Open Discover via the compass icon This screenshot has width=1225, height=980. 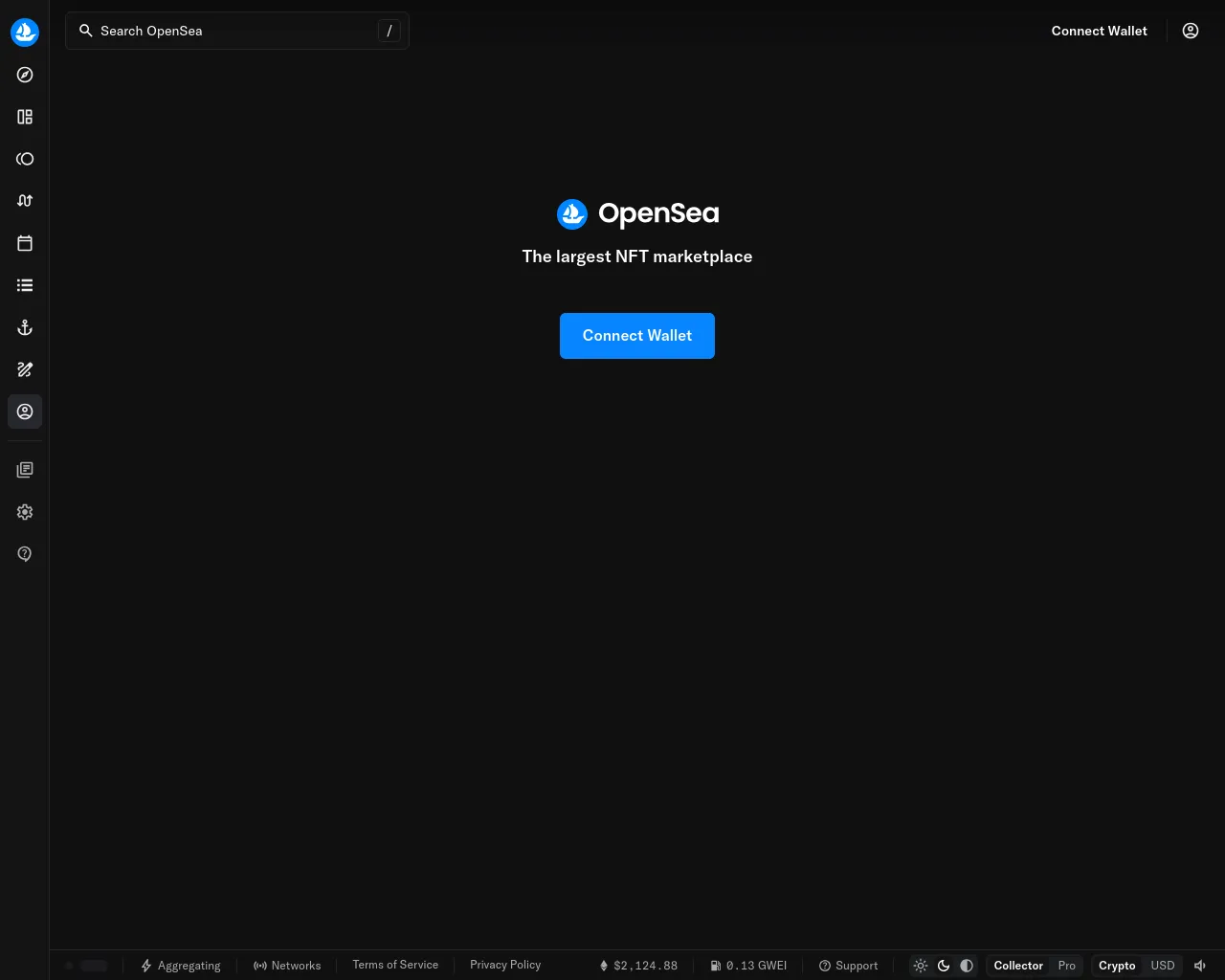coord(25,75)
